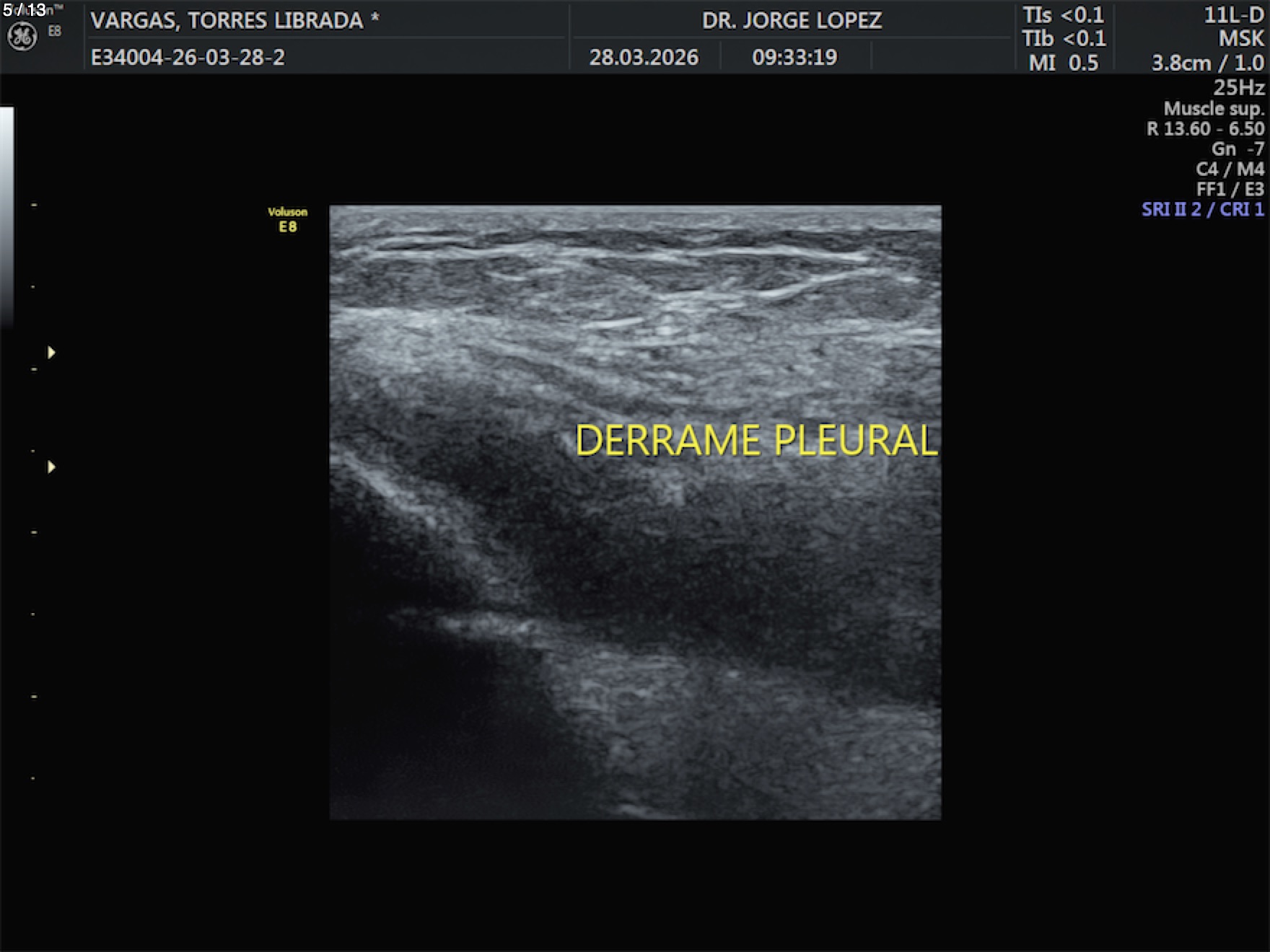Click the Muscle sup. application setting
The height and width of the screenshot is (952, 1270).
coord(1213,109)
